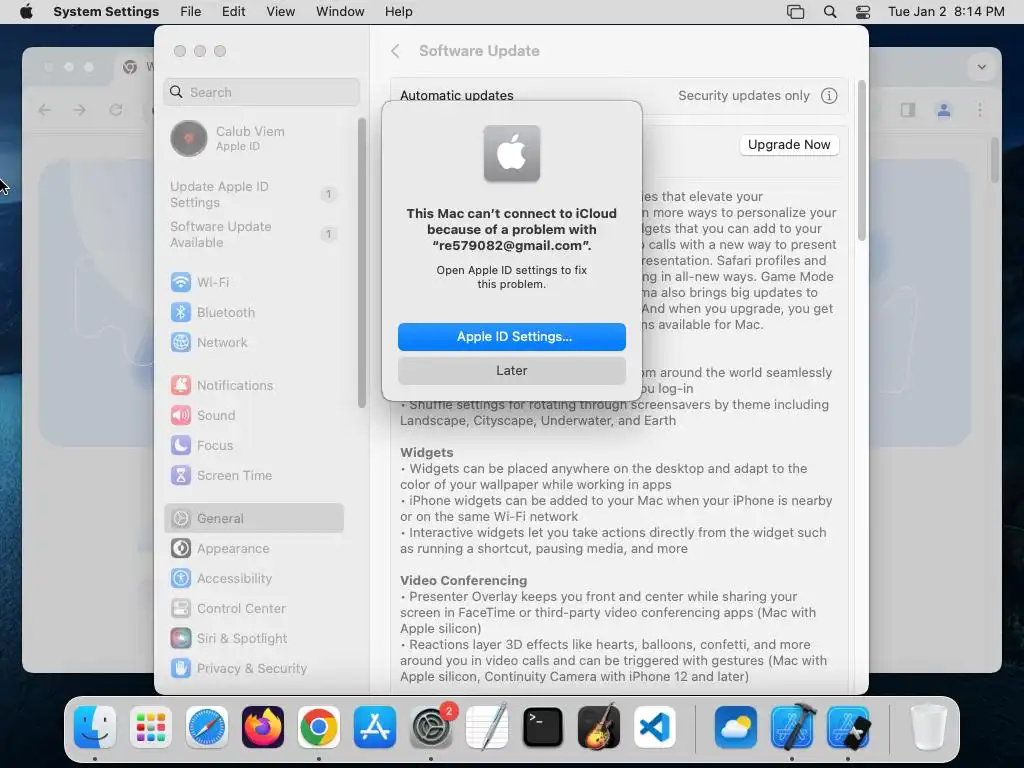Click the date and time clock
The height and width of the screenshot is (768, 1024).
coord(946,12)
